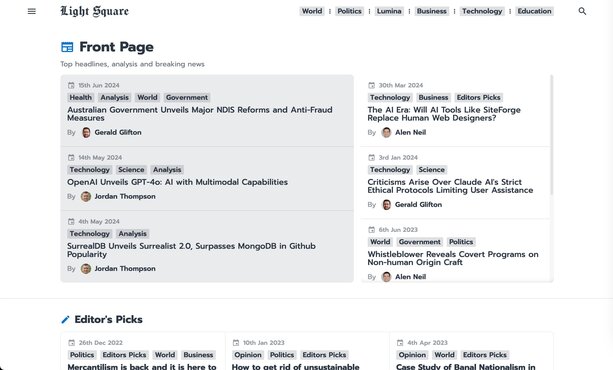
Task: Click the calendar icon beside 30th Mar 2024
Action: click(371, 85)
